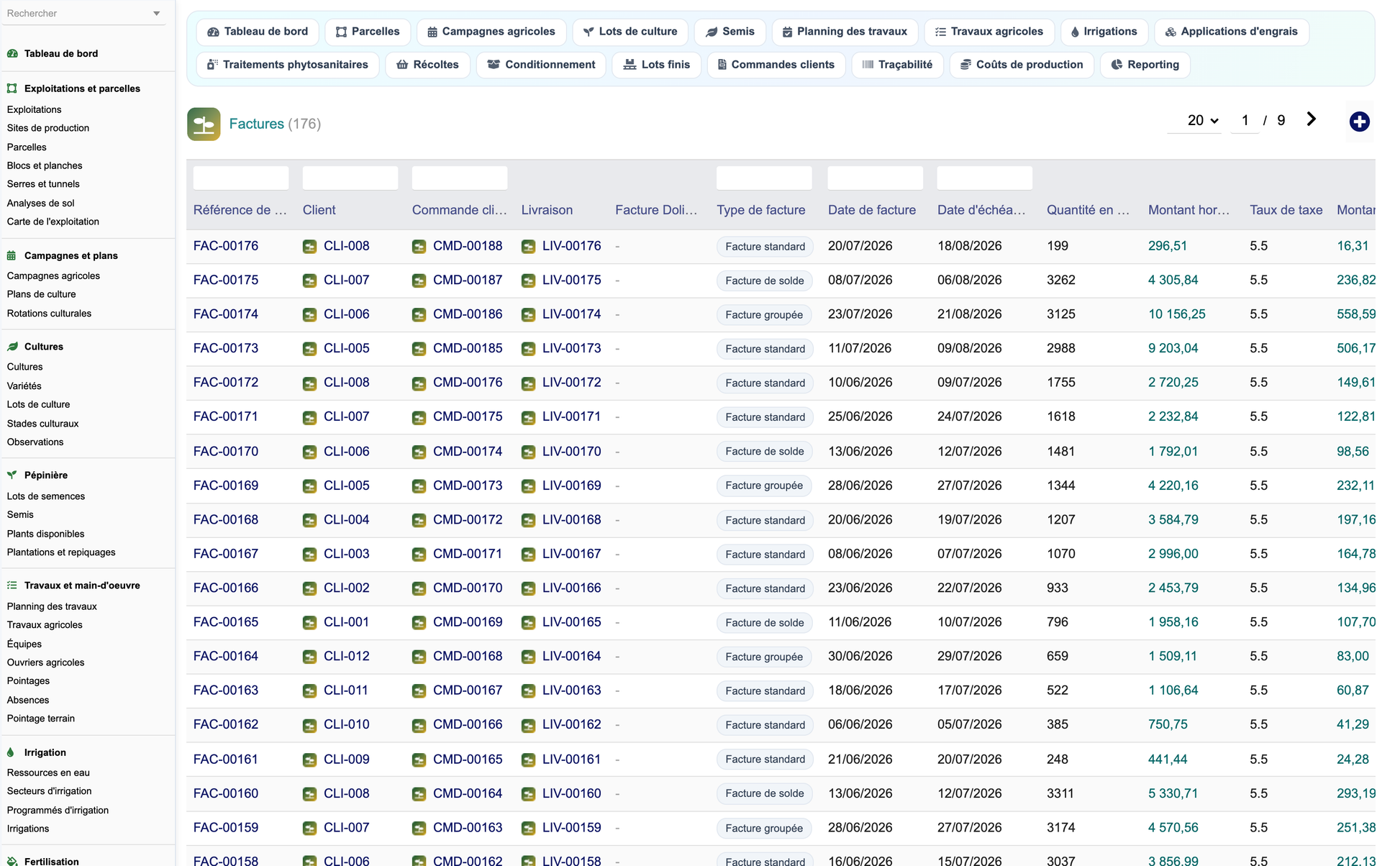Screen dimensions: 1400x866
Task: Click the Pépinière seedling icon in sidebar
Action: point(12,475)
